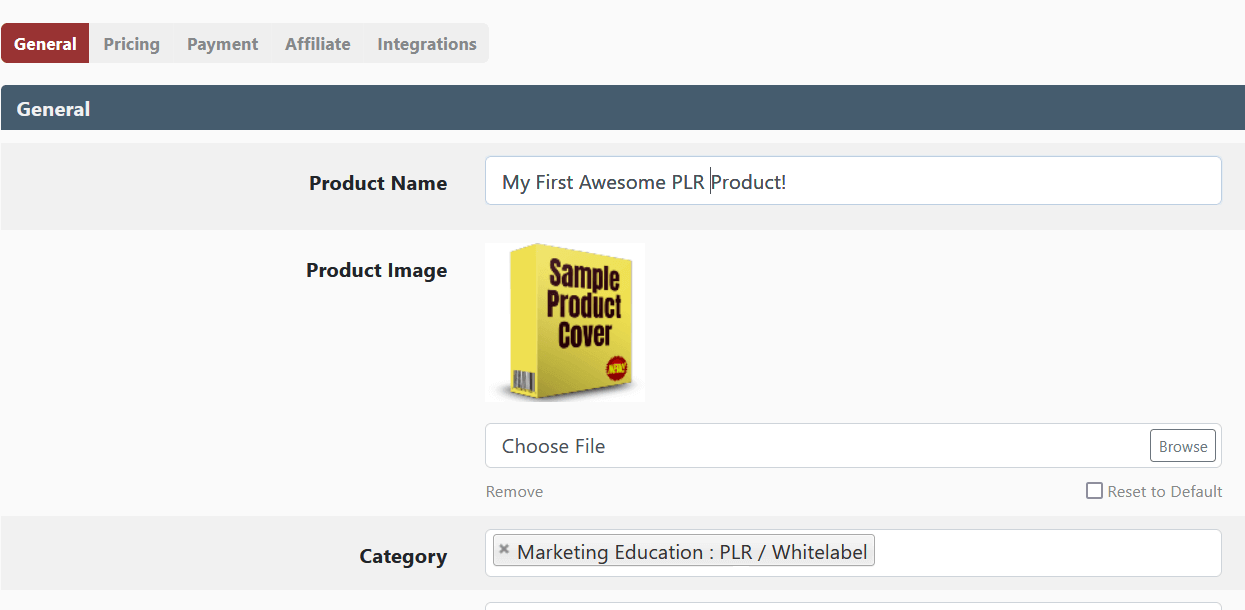Click the Category label
The width and height of the screenshot is (1245, 610).
pos(403,556)
